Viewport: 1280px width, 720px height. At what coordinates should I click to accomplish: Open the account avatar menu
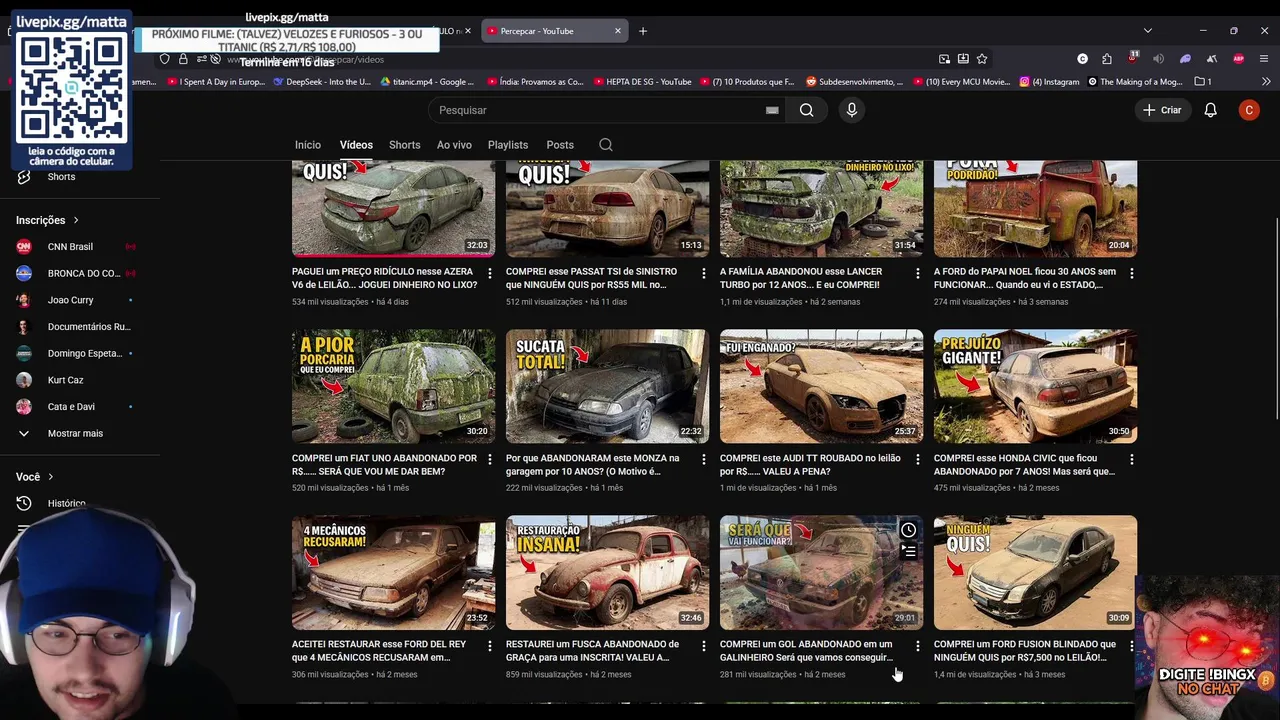1249,110
